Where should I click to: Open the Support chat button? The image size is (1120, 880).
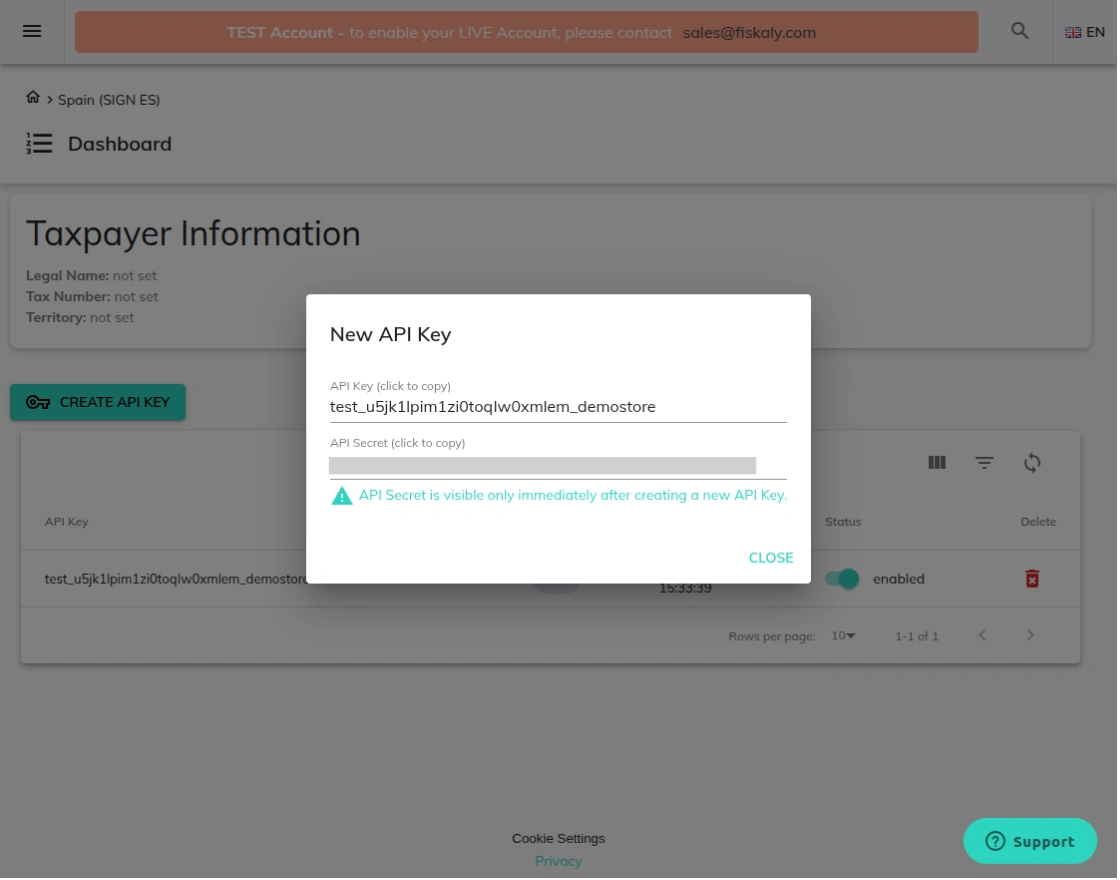pos(1032,843)
